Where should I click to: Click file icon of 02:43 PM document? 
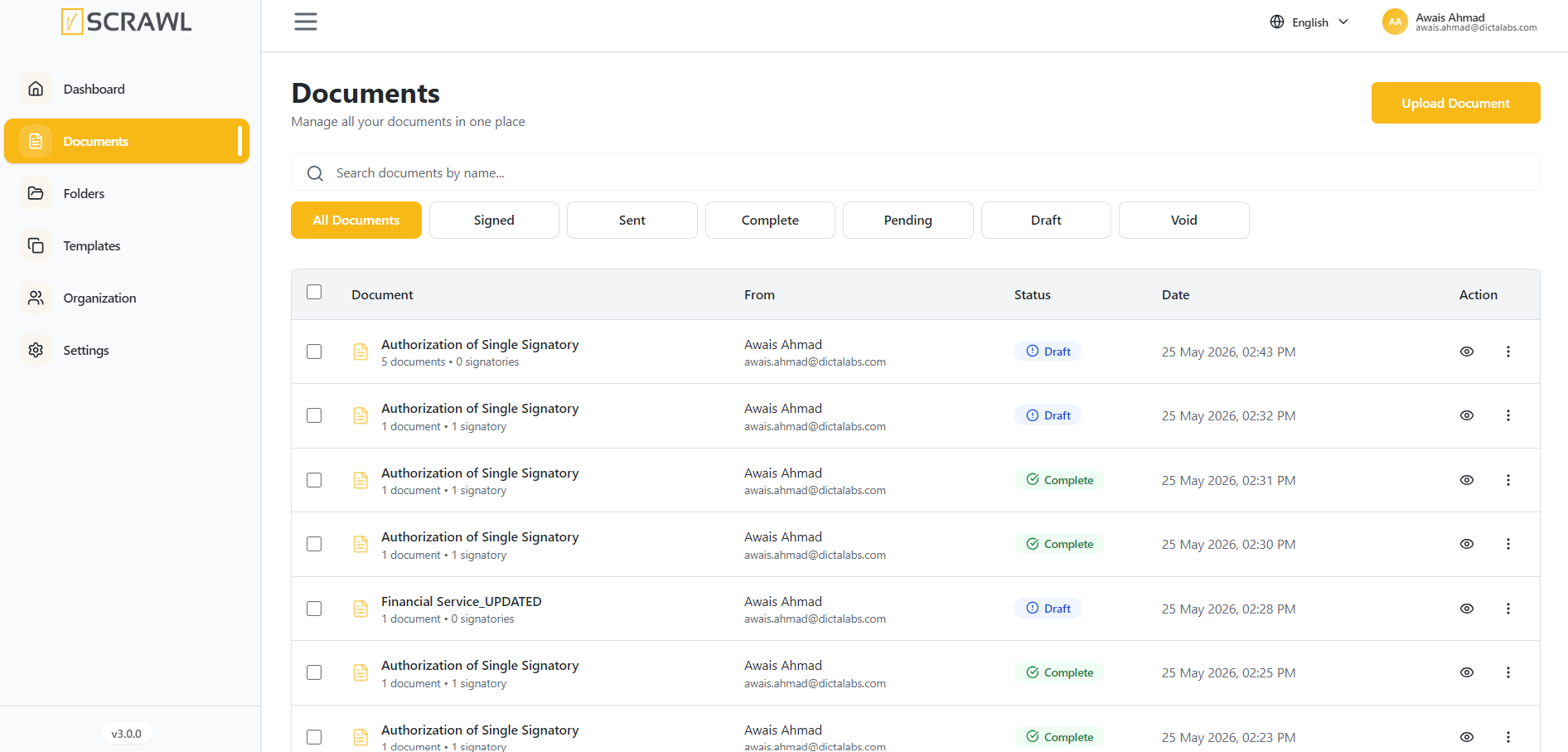coord(361,352)
